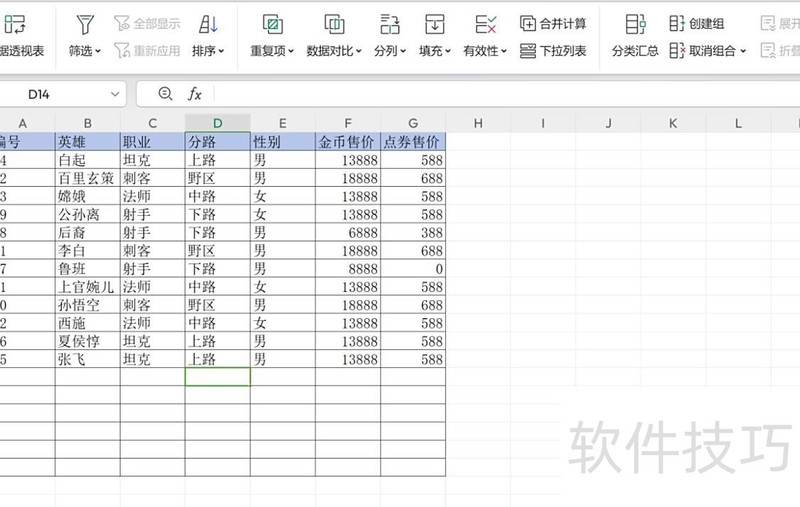Select column K header

click(673, 123)
